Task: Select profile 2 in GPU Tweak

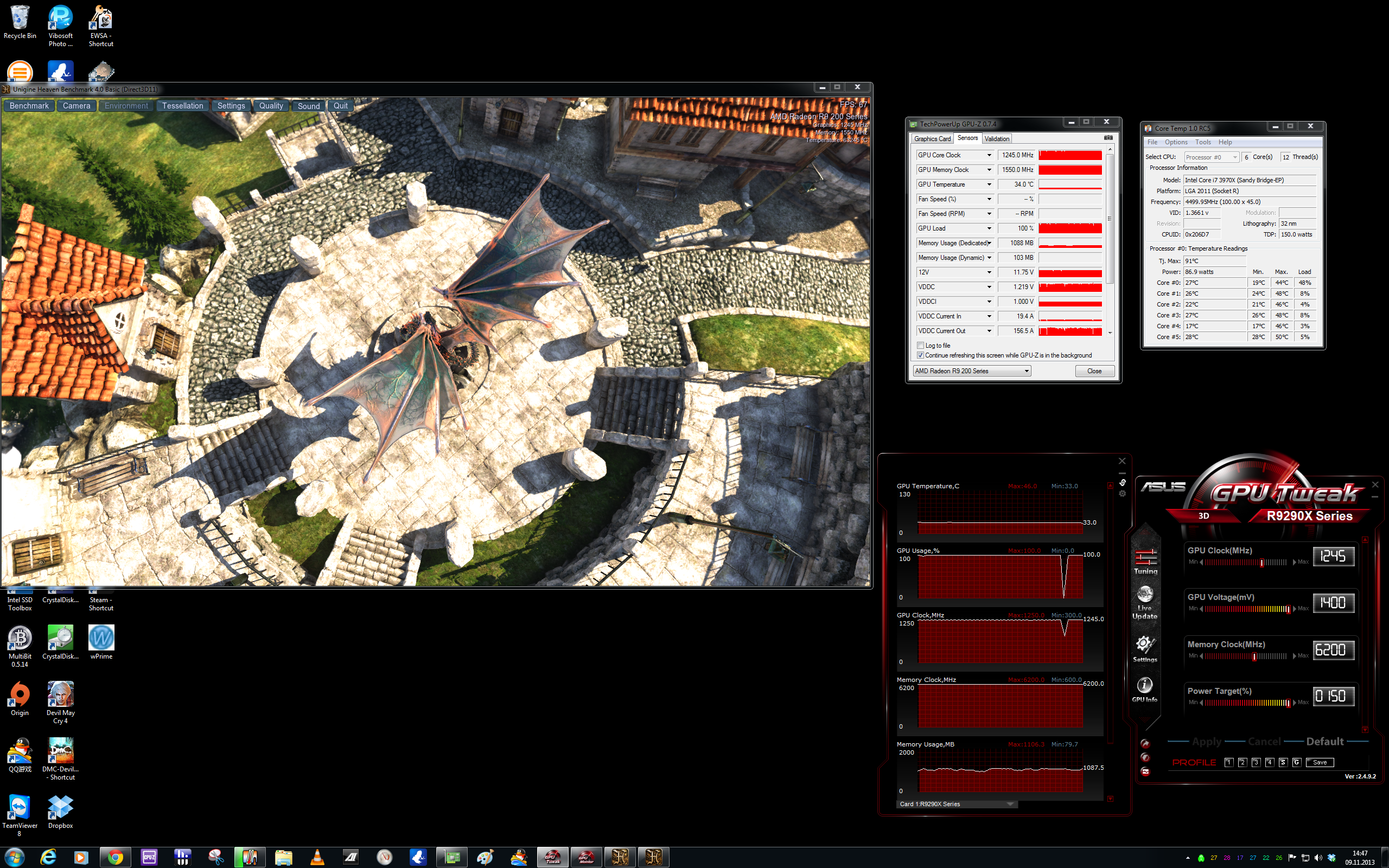Action: pyautogui.click(x=1242, y=762)
